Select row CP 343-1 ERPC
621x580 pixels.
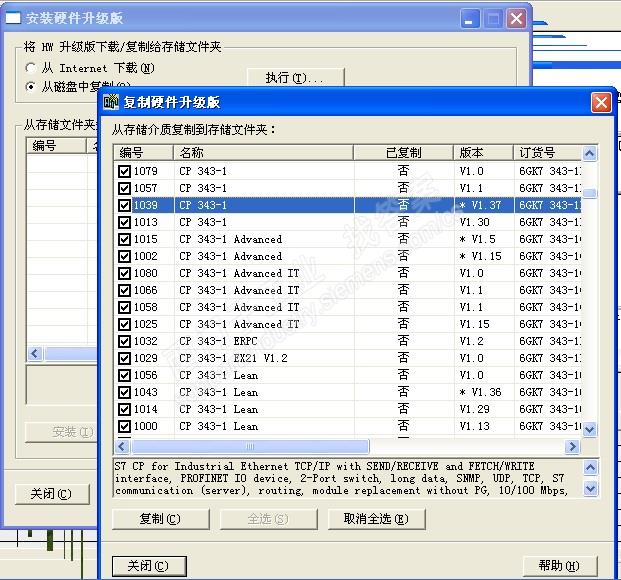coord(348,341)
